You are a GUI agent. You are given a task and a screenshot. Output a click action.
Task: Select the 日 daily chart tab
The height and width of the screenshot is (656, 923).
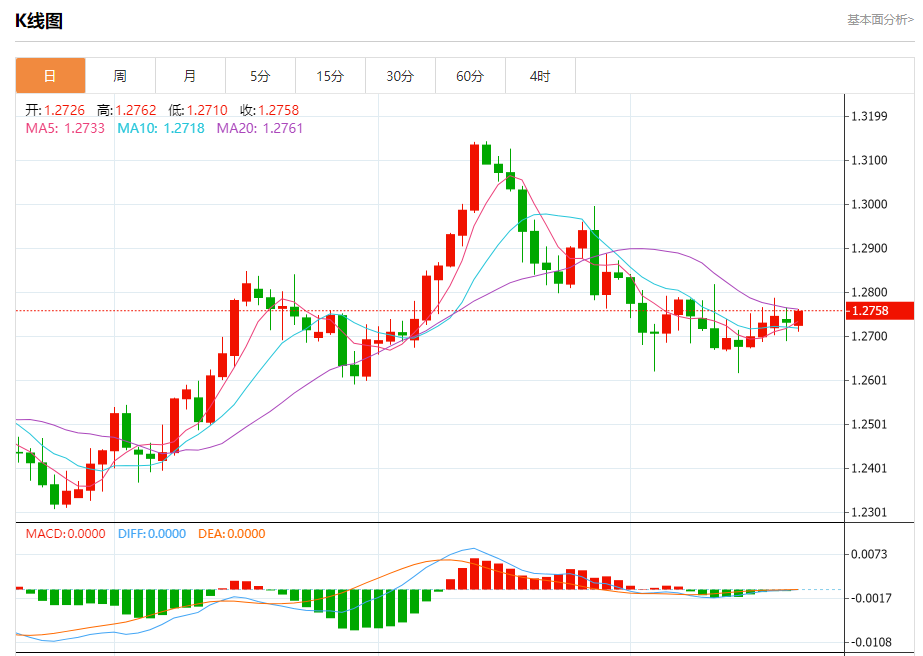(x=50, y=75)
